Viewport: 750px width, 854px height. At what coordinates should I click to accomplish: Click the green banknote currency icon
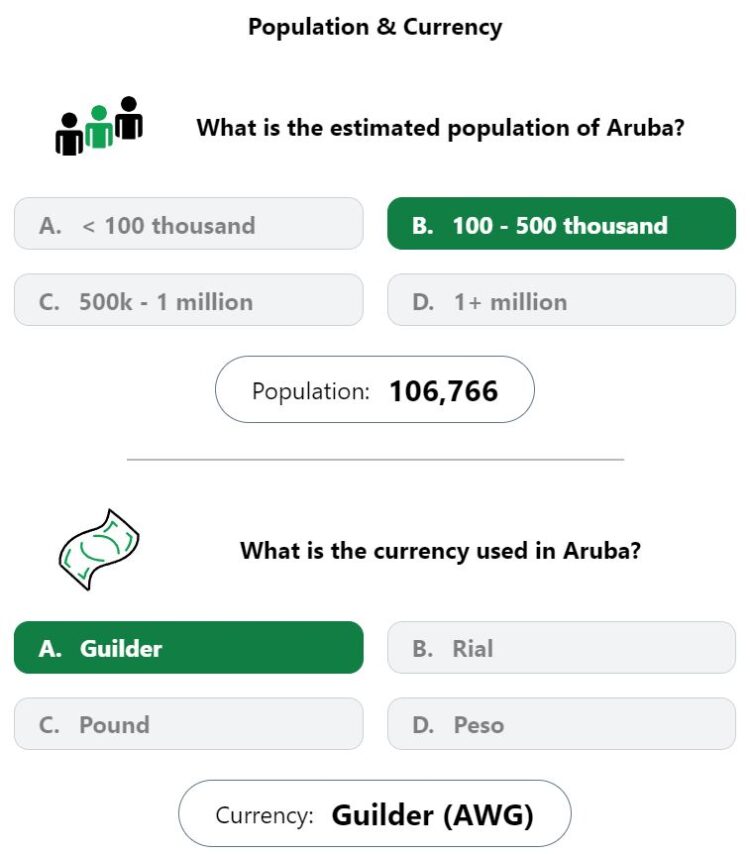coord(99,550)
